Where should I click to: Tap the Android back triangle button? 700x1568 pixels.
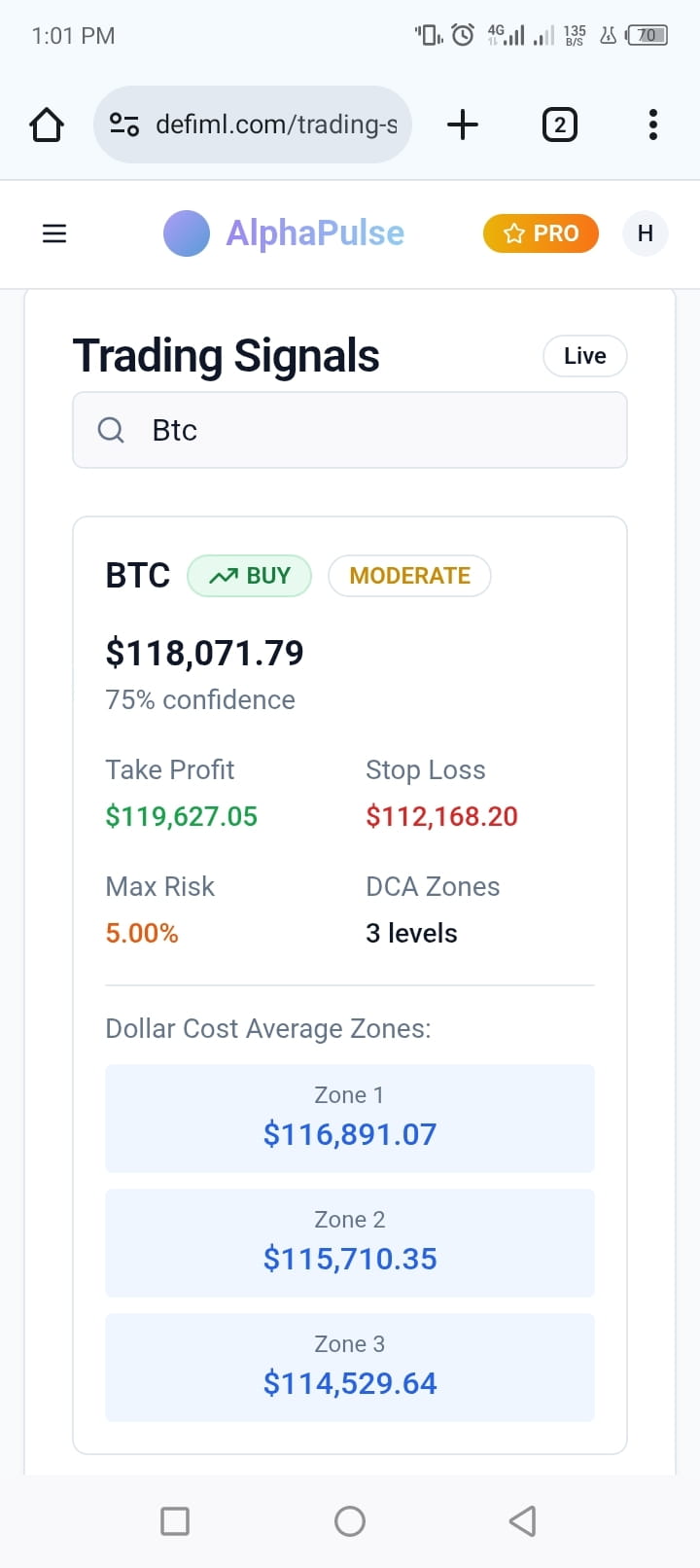523,1520
